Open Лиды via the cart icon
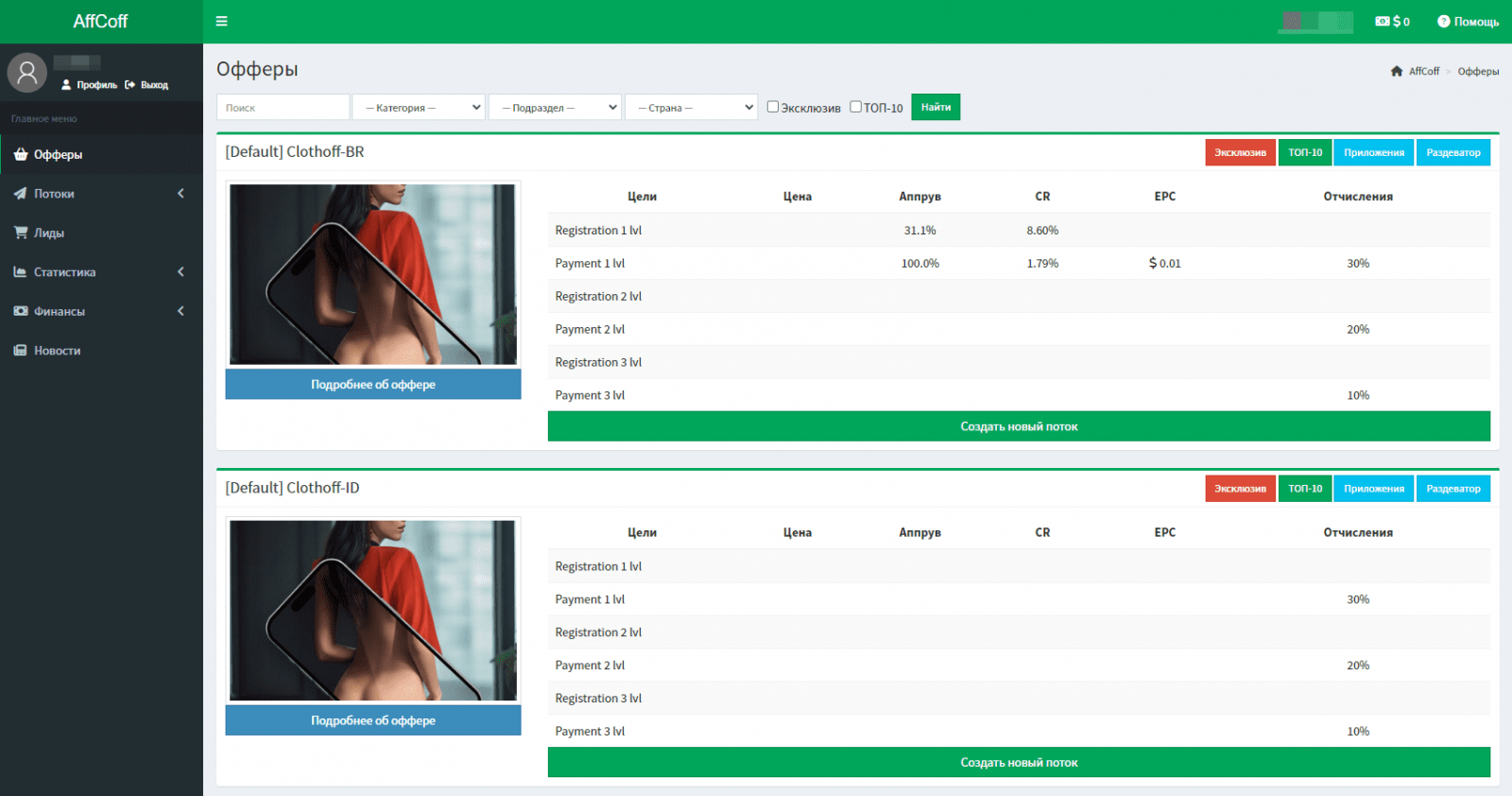 click(x=20, y=233)
